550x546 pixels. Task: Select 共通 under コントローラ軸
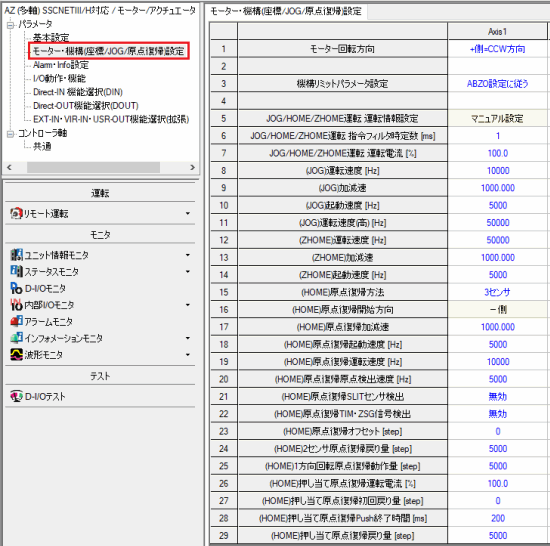pyautogui.click(x=42, y=146)
